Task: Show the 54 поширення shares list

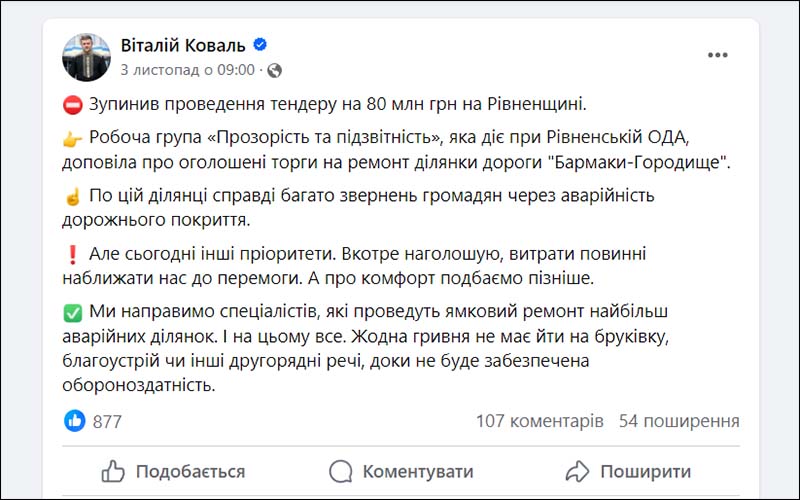Action: [679, 421]
